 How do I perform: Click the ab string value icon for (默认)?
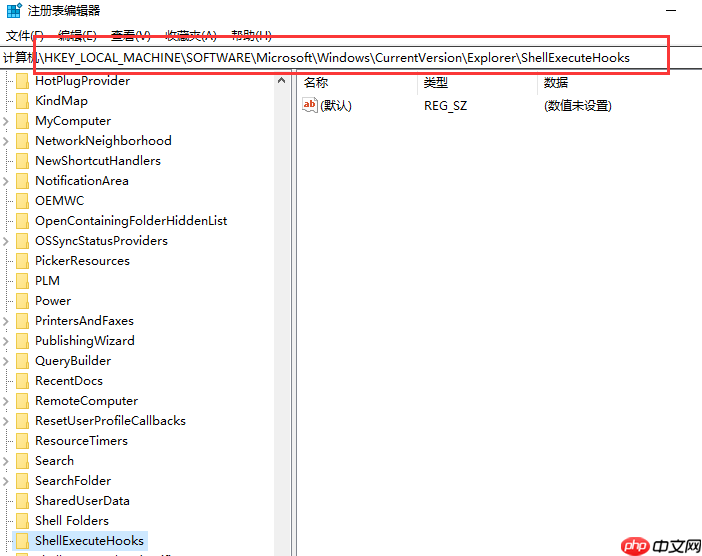[309, 105]
